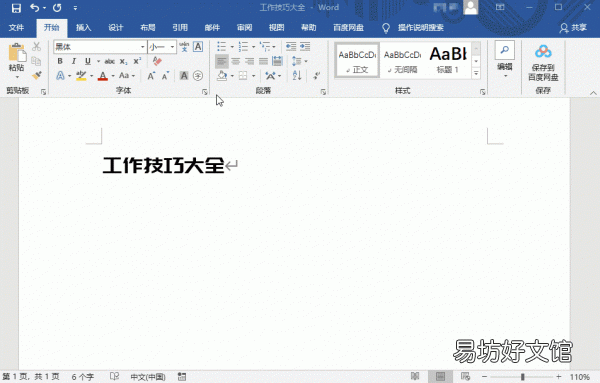Toggle italic formatting
600x383 pixels.
73,61
